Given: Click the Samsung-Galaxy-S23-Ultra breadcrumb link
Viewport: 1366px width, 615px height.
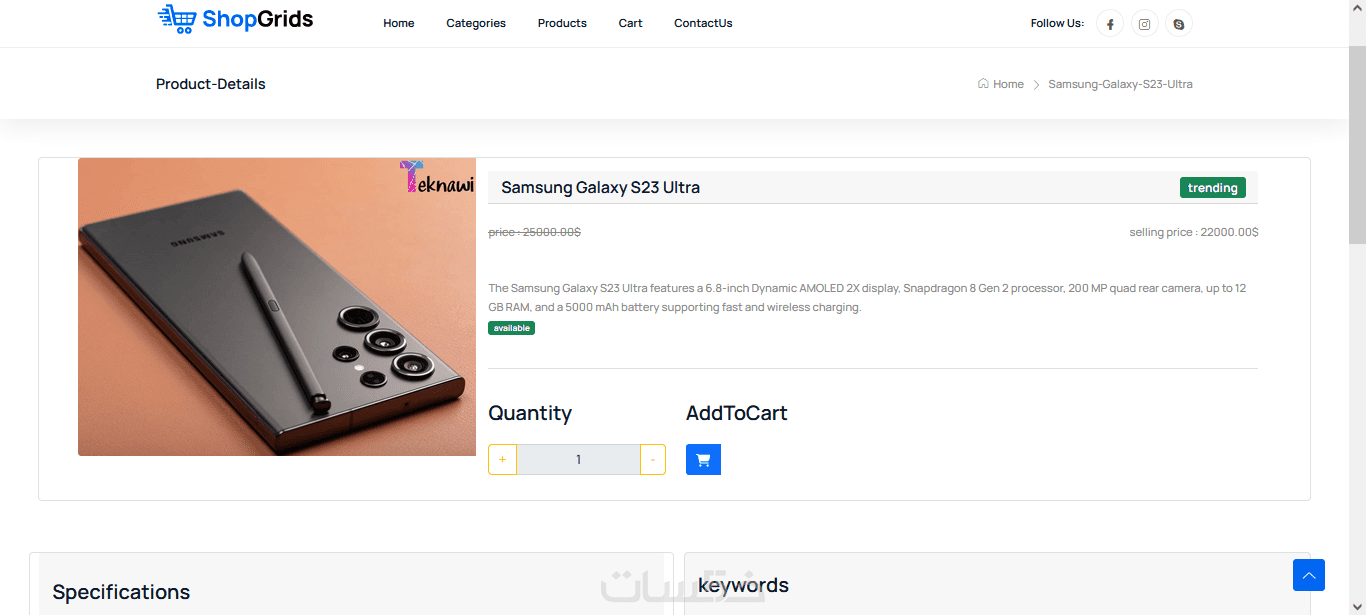Looking at the screenshot, I should click(x=1120, y=84).
